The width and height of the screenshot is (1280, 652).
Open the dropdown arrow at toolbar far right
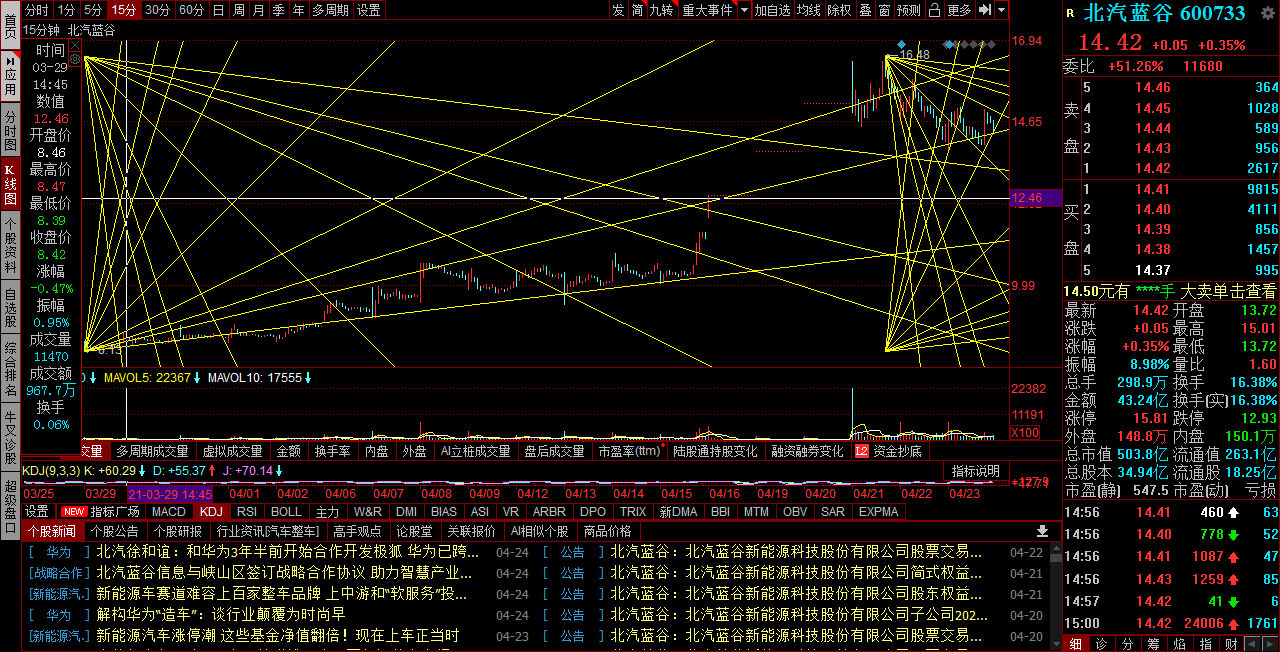click(x=1001, y=10)
